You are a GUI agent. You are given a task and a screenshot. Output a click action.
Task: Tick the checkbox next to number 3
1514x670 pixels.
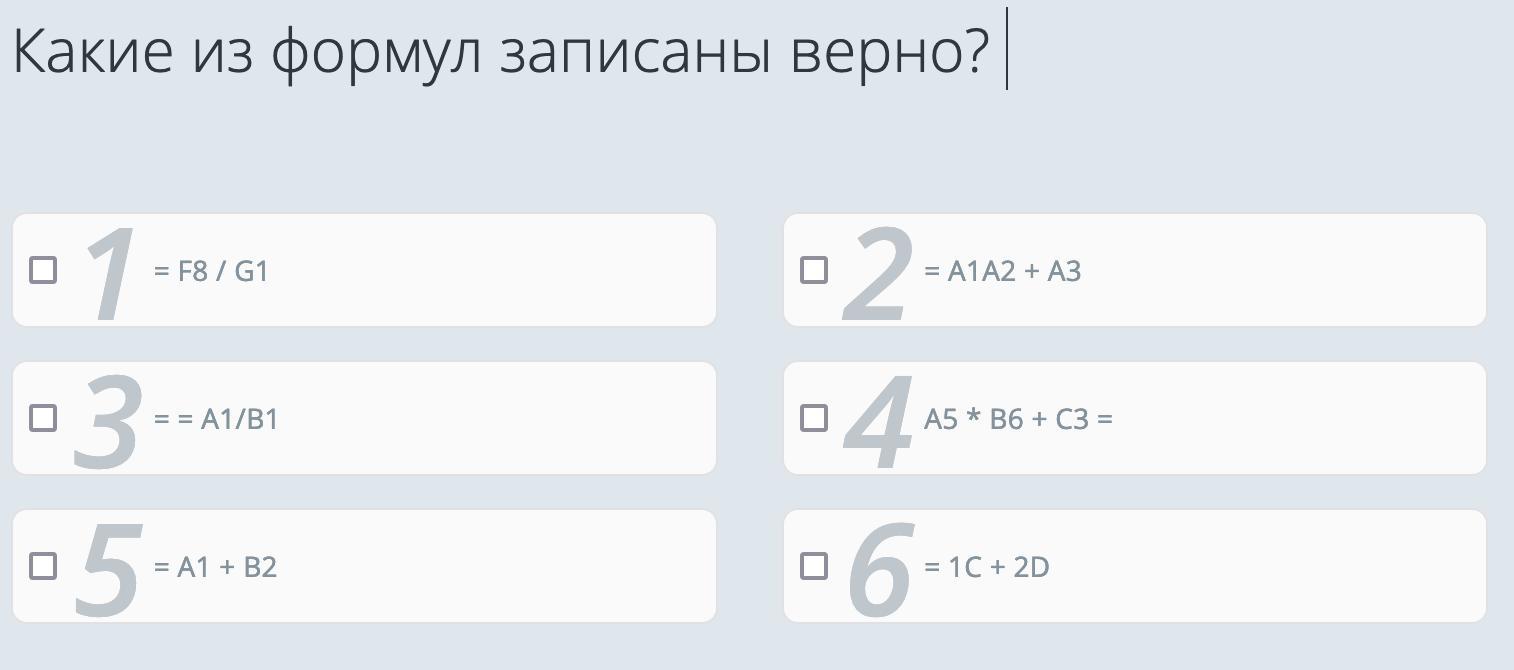tap(43, 418)
